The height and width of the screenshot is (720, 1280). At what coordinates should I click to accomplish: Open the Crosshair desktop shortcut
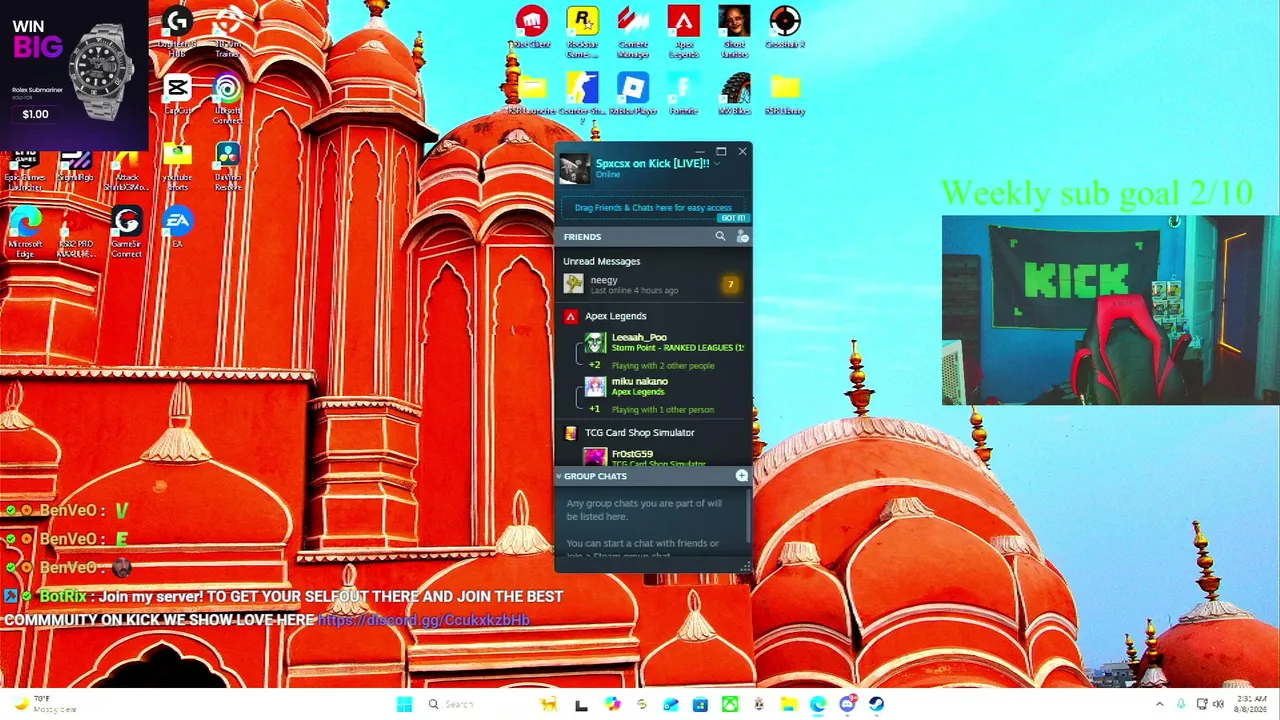point(785,27)
